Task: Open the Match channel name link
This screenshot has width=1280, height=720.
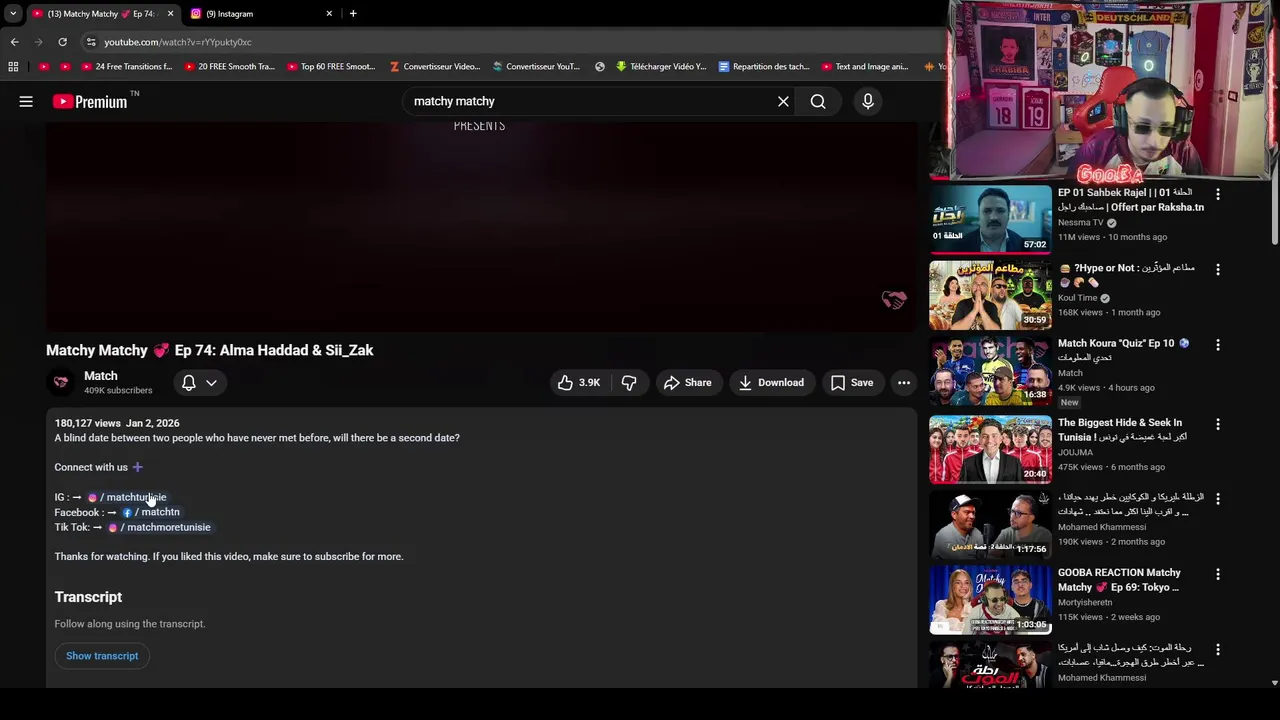Action: click(100, 376)
